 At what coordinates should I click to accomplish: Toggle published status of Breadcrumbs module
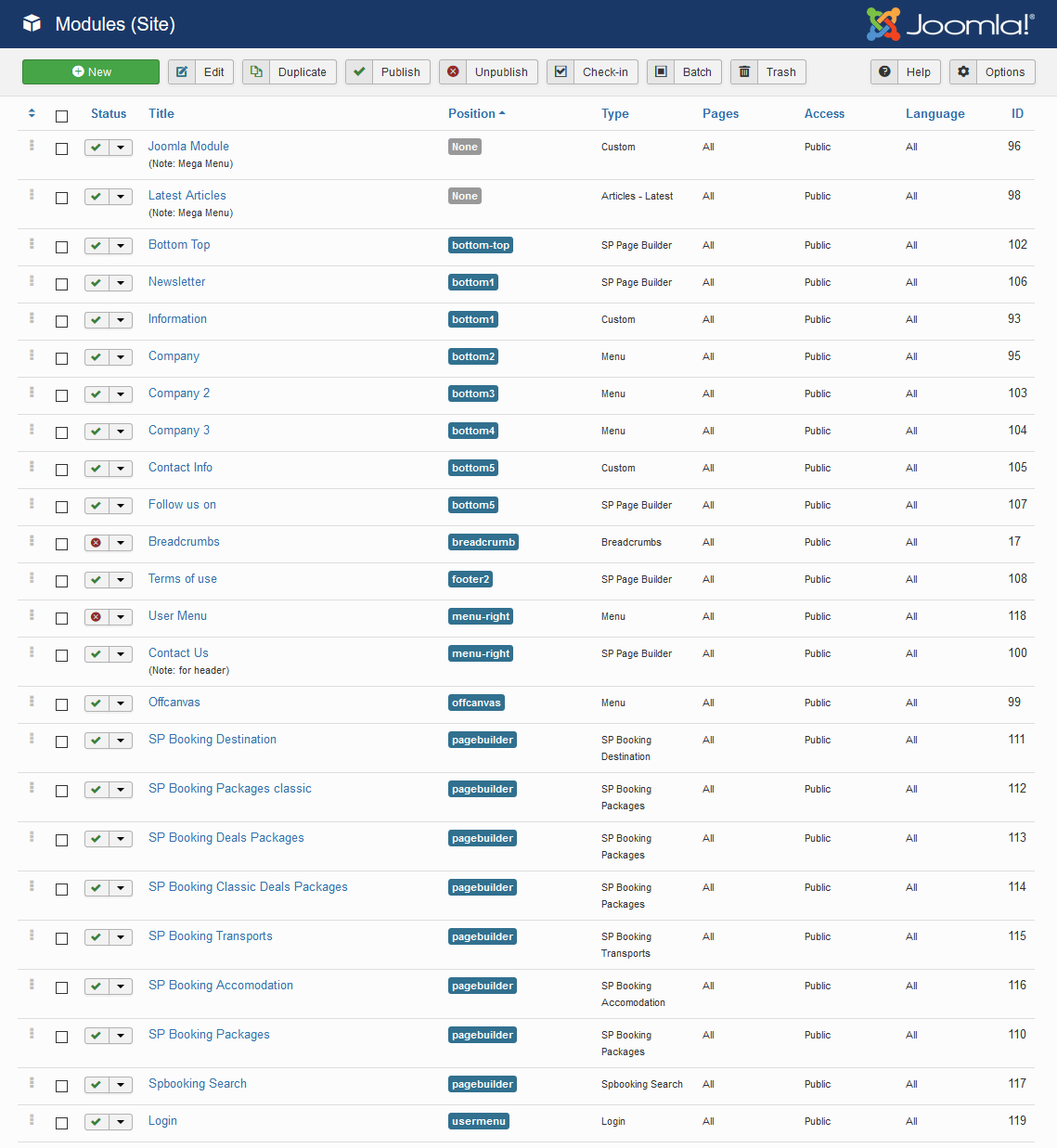click(x=97, y=543)
